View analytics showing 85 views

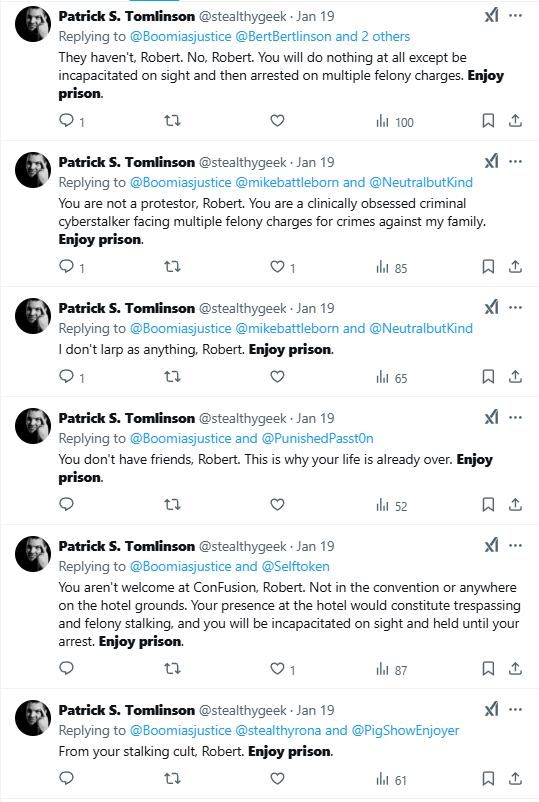pos(392,267)
